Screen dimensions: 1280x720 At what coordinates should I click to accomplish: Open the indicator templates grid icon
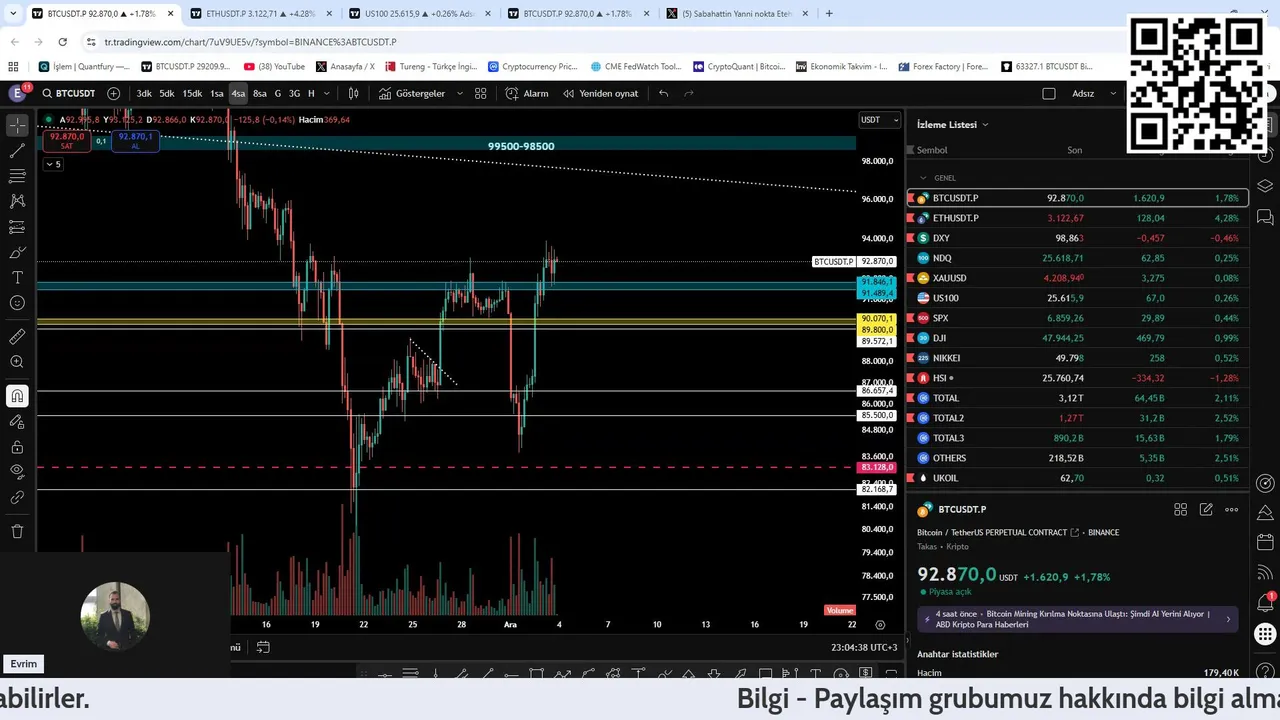481,93
